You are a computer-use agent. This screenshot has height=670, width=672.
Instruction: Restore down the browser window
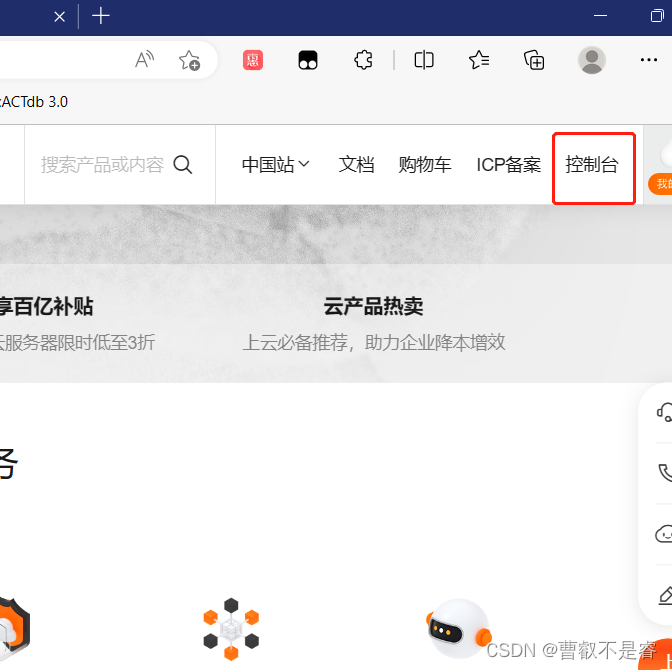click(657, 16)
